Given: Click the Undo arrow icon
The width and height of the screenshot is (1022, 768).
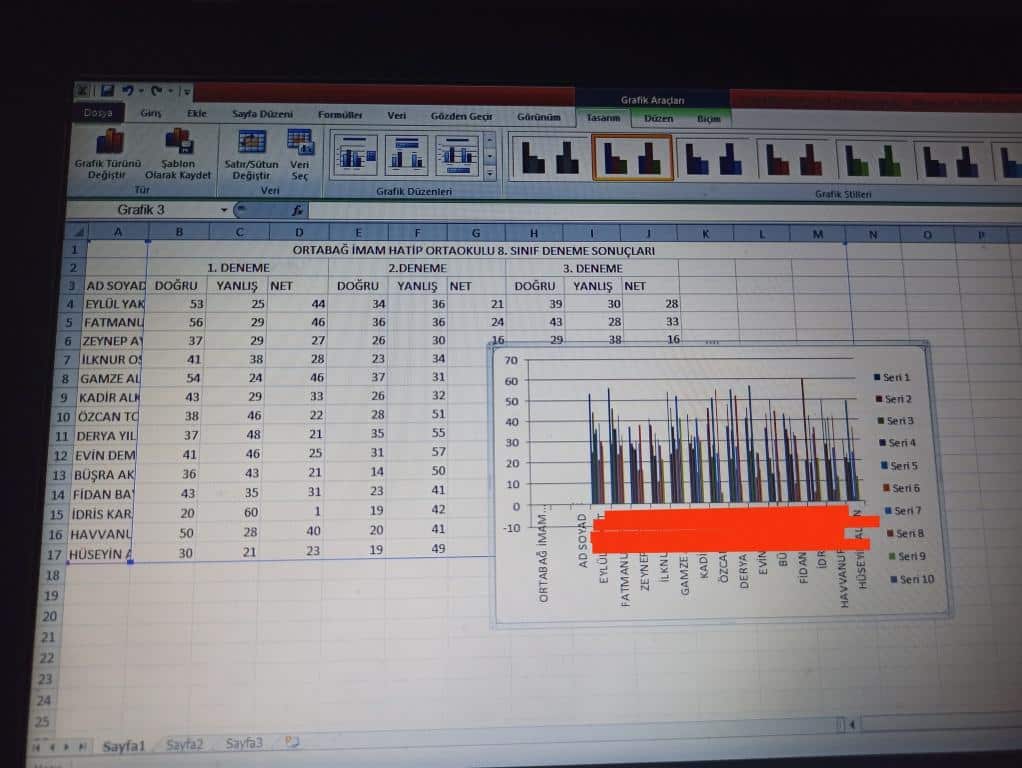Looking at the screenshot, I should point(128,92).
